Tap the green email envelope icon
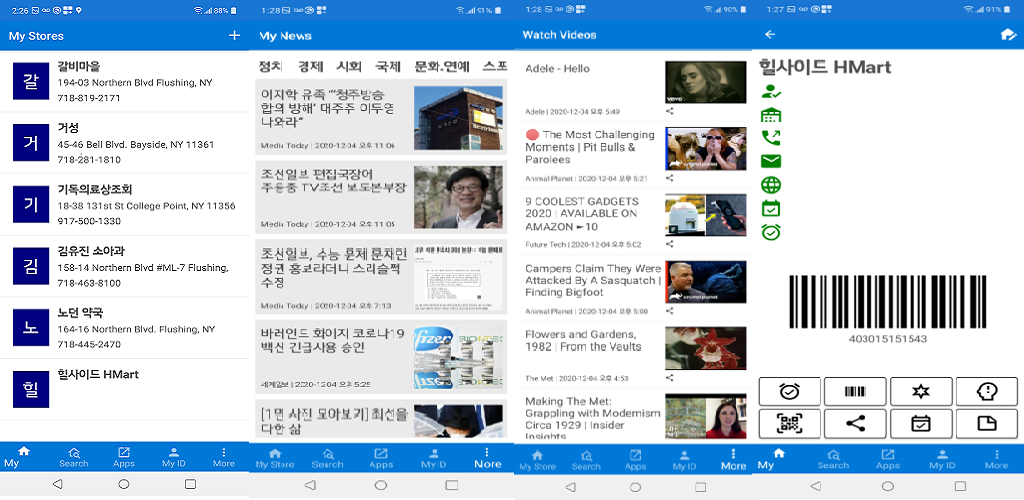Screen dimensions: 1024x500 pyautogui.click(x=771, y=161)
